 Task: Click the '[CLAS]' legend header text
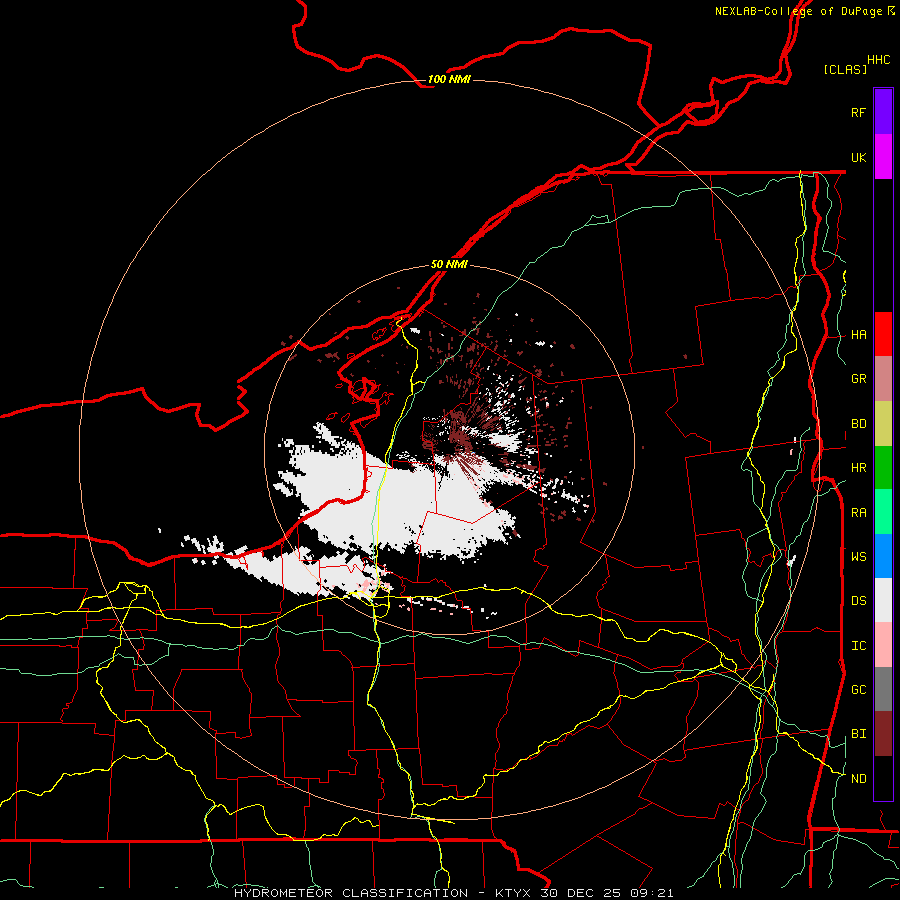point(845,69)
